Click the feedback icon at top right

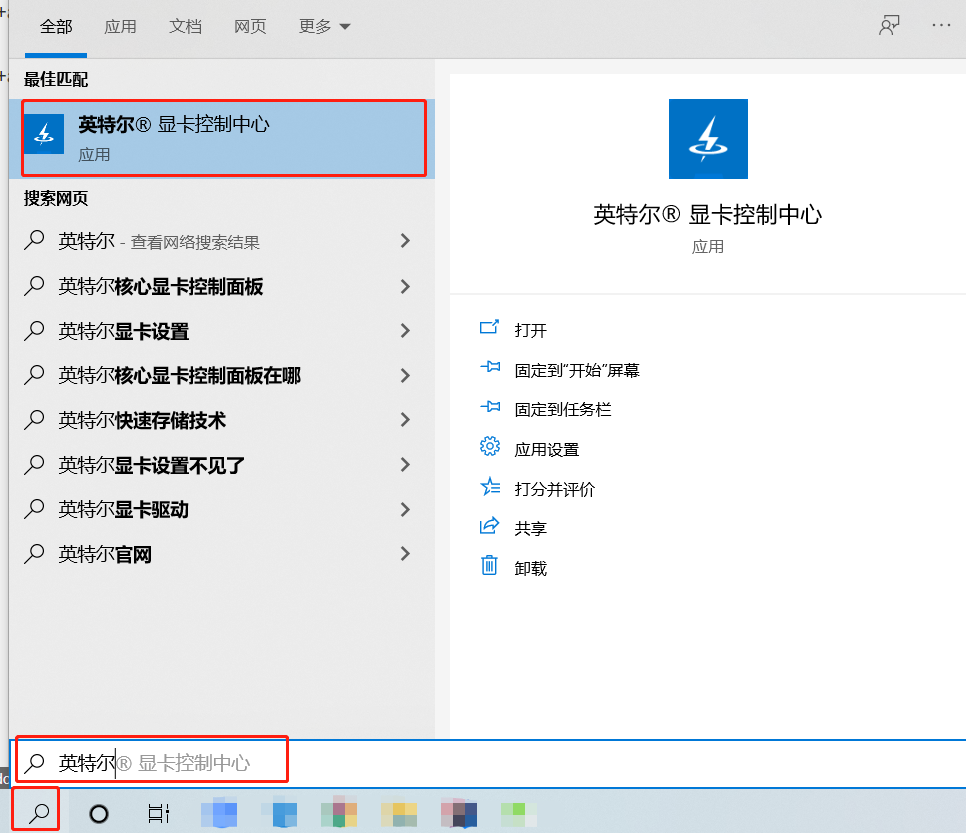pos(888,25)
